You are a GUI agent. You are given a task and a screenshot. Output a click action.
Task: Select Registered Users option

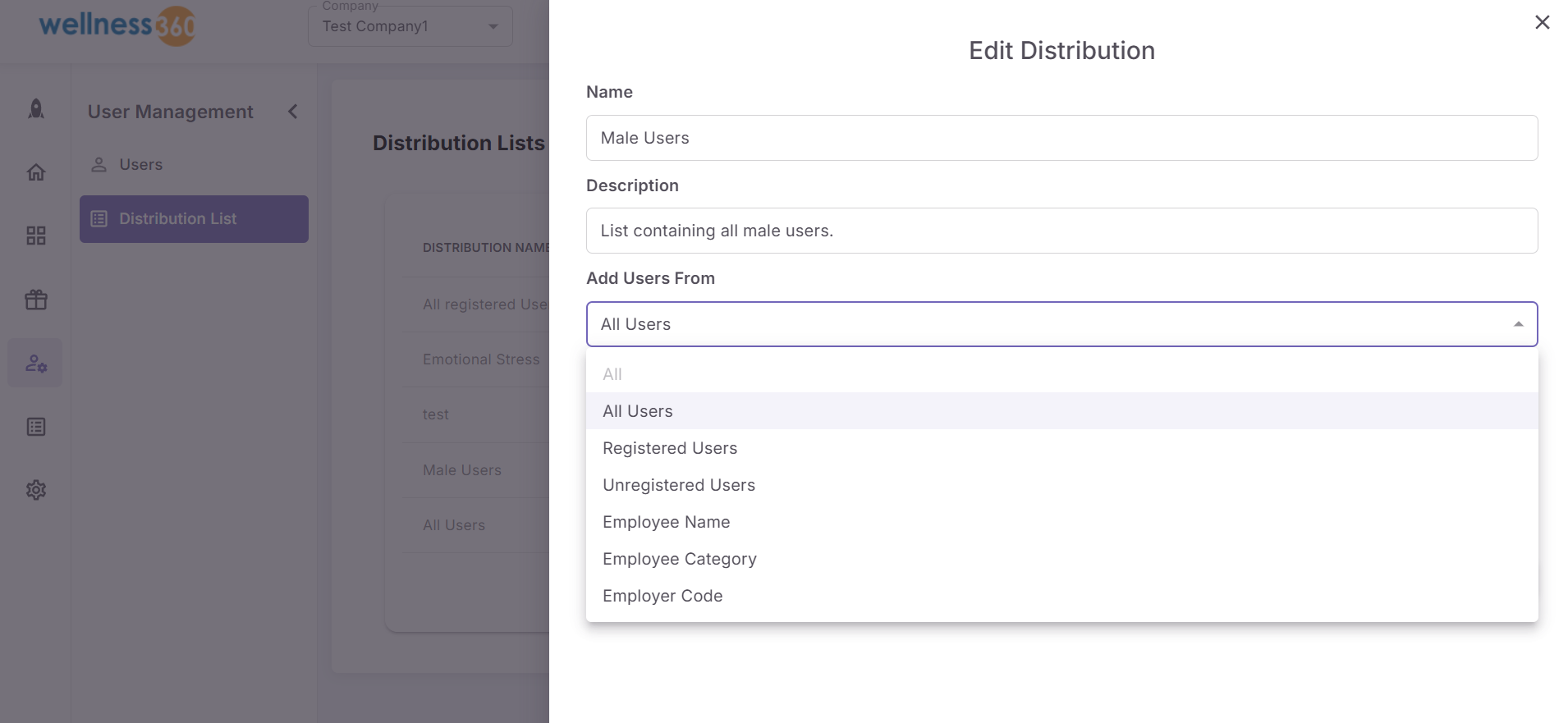coord(670,448)
